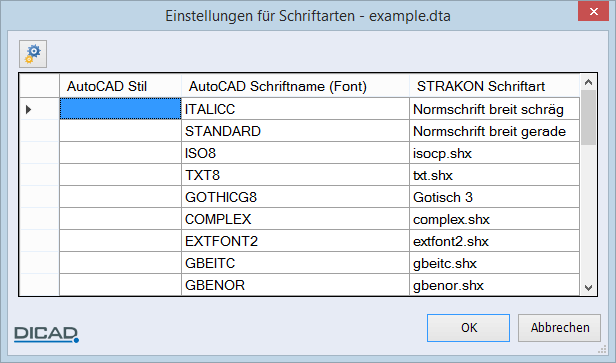Confirm with the OK button
The width and height of the screenshot is (616, 363).
468,328
